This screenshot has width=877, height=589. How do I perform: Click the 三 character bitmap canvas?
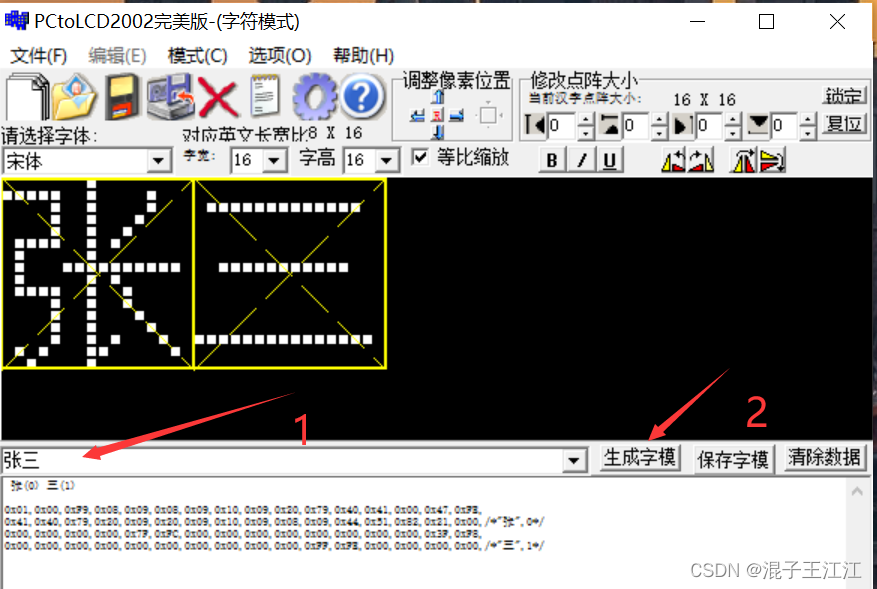coord(290,274)
